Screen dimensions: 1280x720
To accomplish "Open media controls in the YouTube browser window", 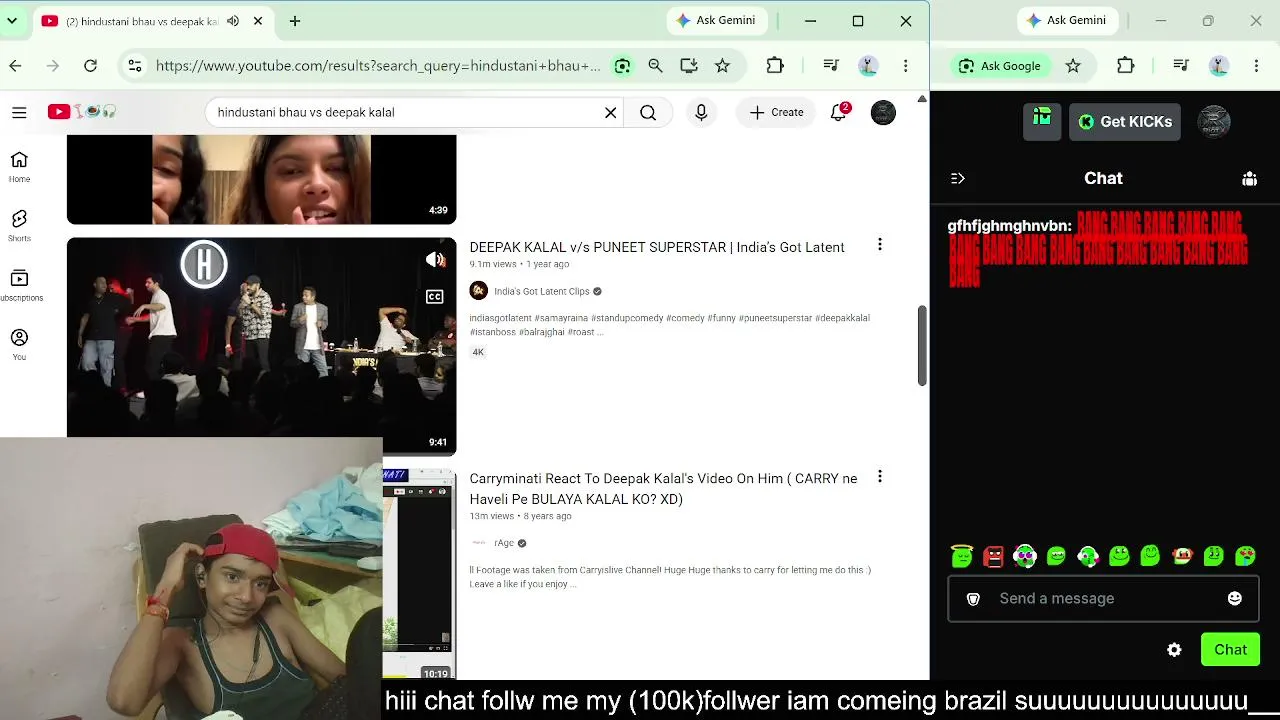I will (x=830, y=66).
